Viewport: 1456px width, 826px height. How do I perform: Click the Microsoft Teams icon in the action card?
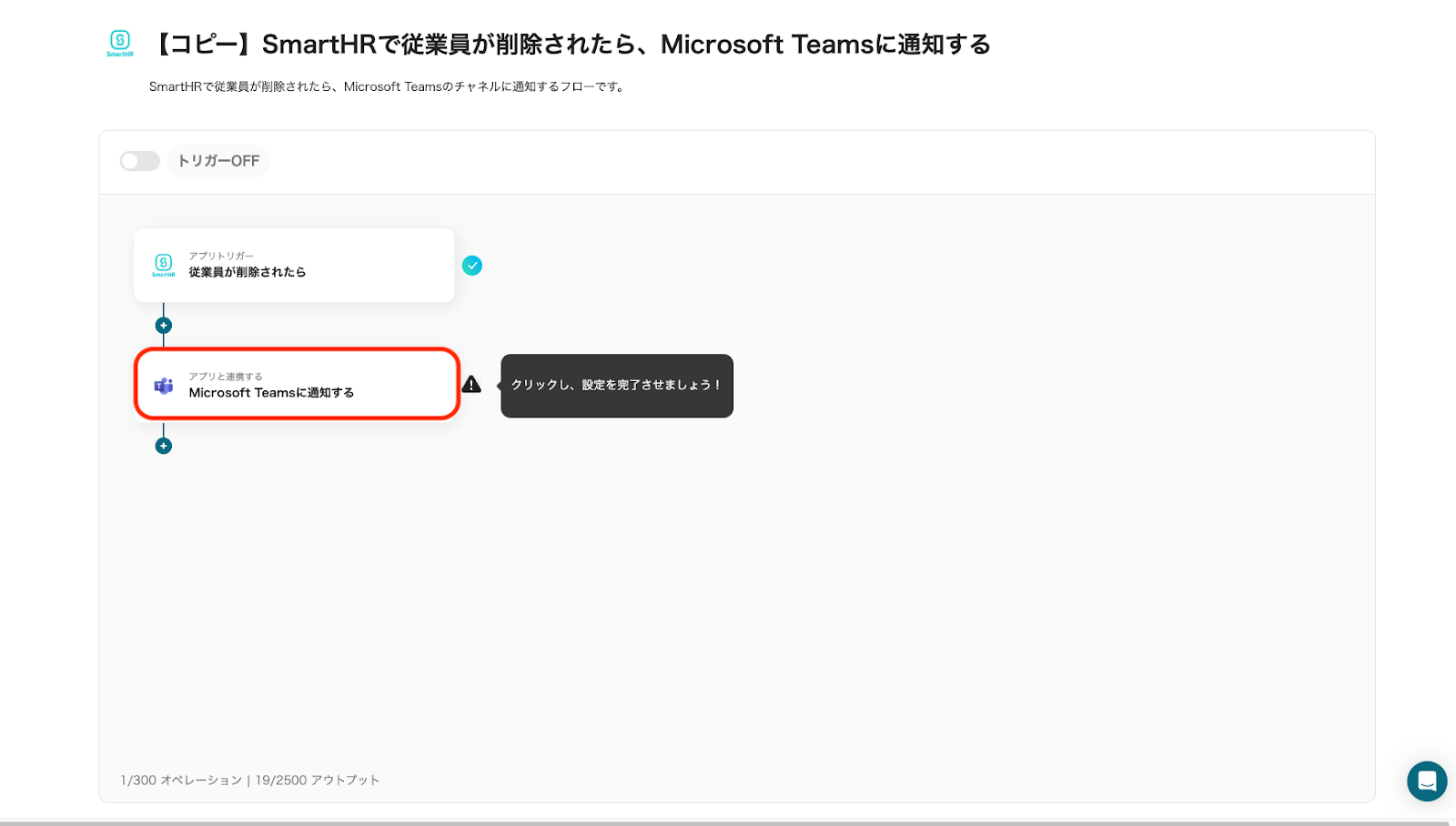164,386
